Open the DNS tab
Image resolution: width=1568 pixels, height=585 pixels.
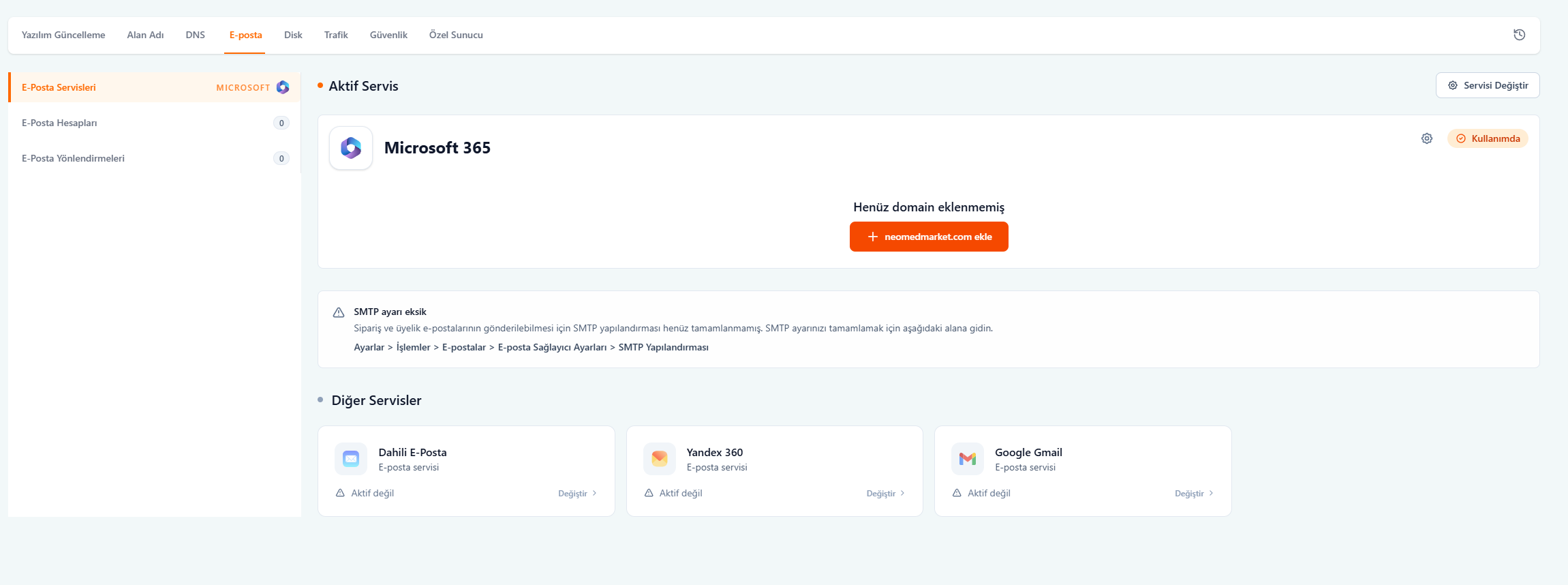[x=195, y=35]
